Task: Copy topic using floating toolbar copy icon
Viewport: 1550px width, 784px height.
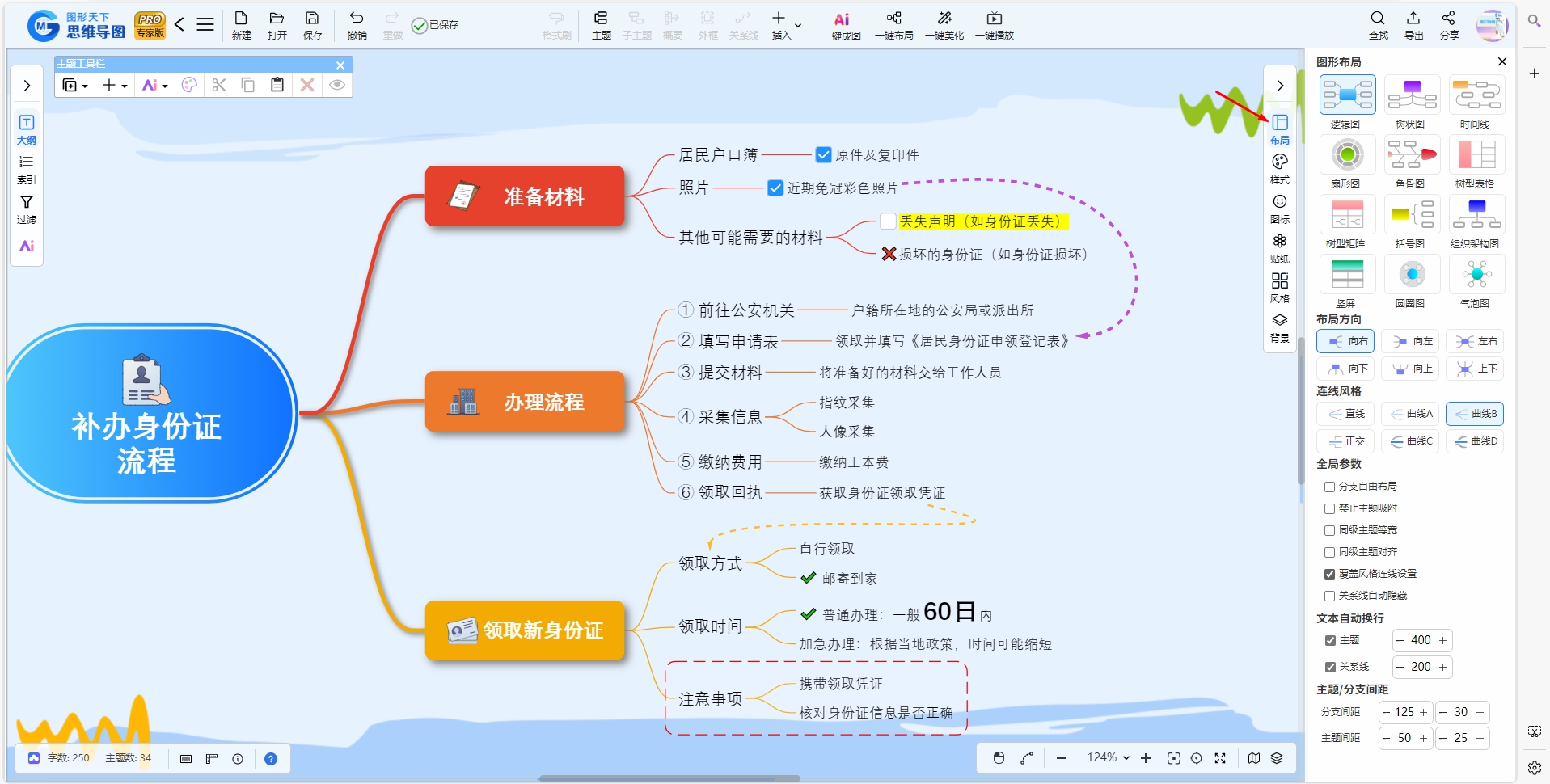Action: tap(248, 85)
